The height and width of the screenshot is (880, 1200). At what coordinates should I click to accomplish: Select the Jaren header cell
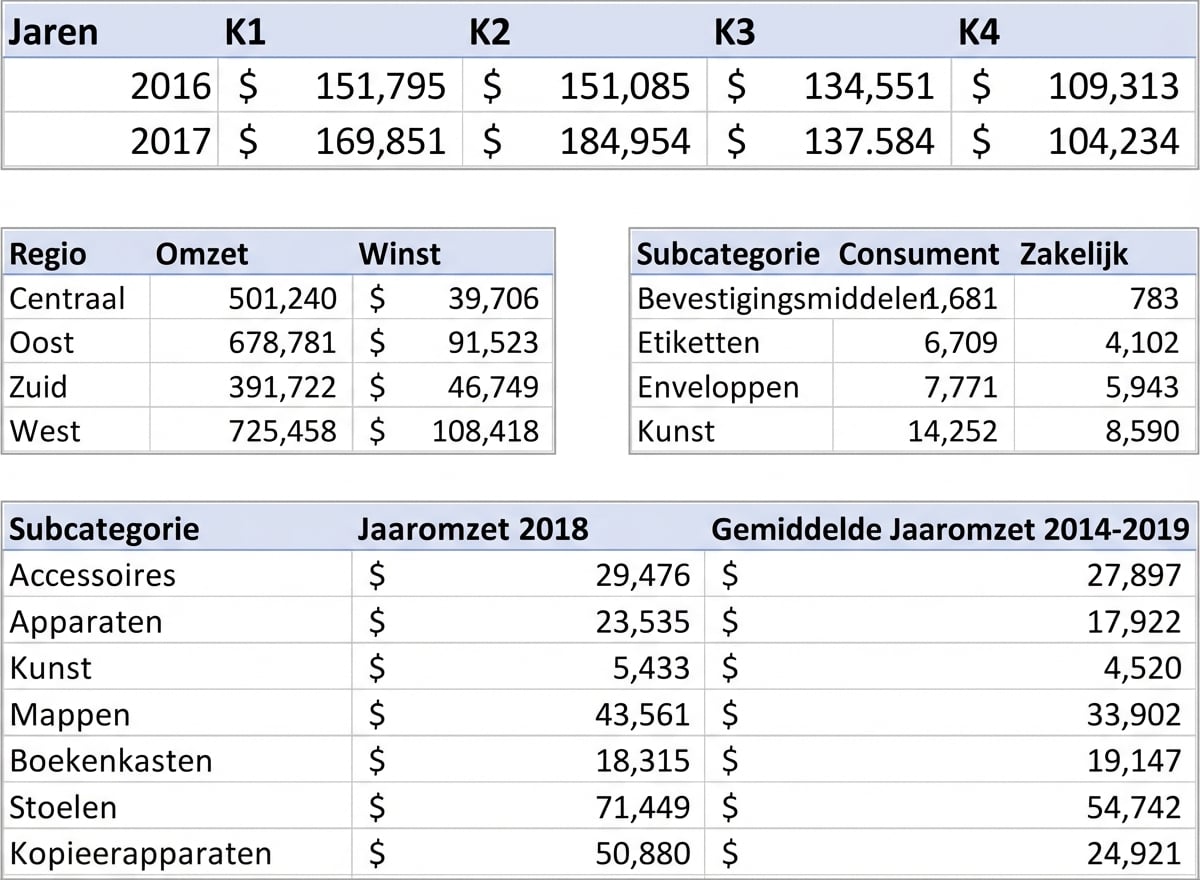(x=52, y=32)
